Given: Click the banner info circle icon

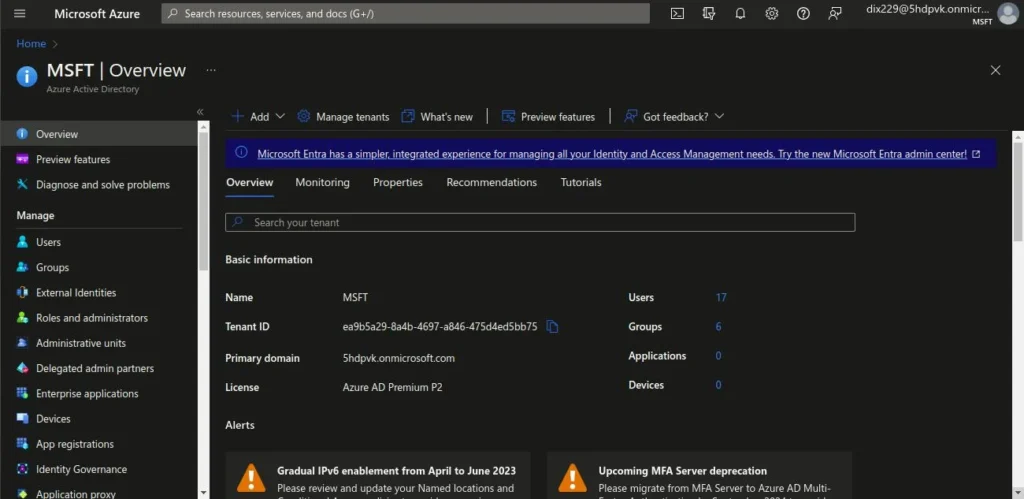Looking at the screenshot, I should (241, 152).
